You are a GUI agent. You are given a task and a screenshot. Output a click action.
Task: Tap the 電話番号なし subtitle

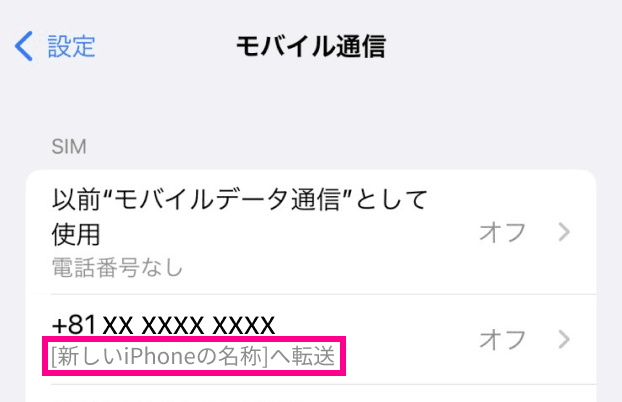point(117,267)
